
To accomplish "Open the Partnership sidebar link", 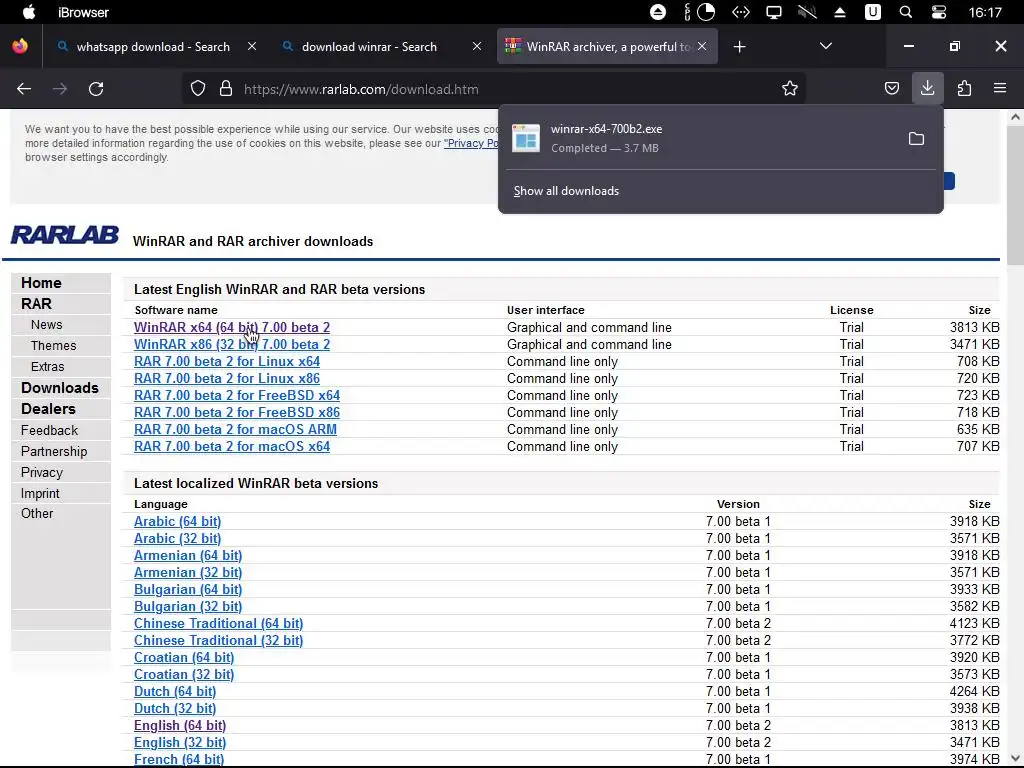I will [x=54, y=451].
